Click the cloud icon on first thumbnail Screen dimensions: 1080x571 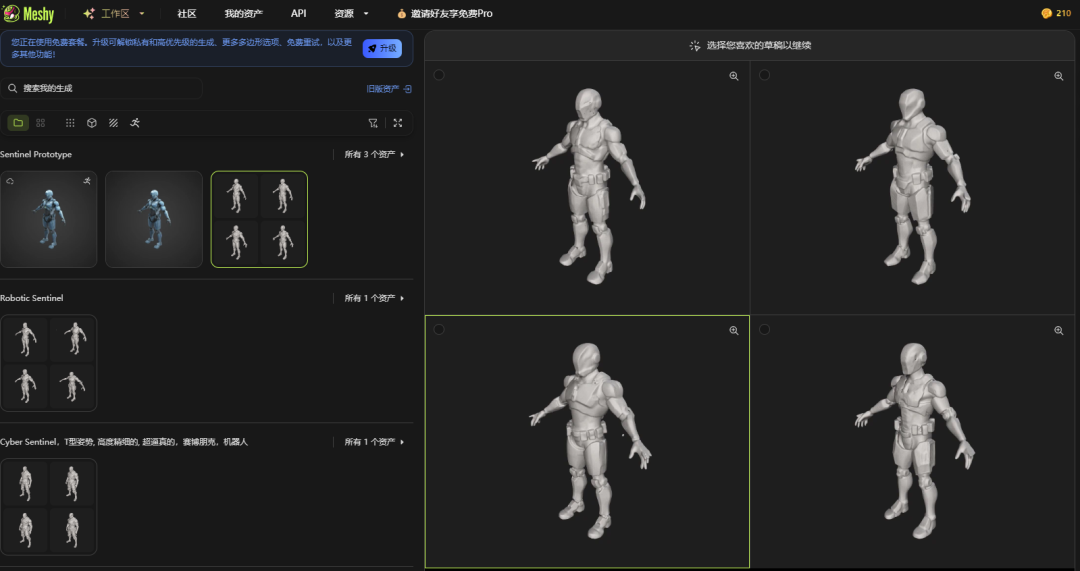(10, 181)
